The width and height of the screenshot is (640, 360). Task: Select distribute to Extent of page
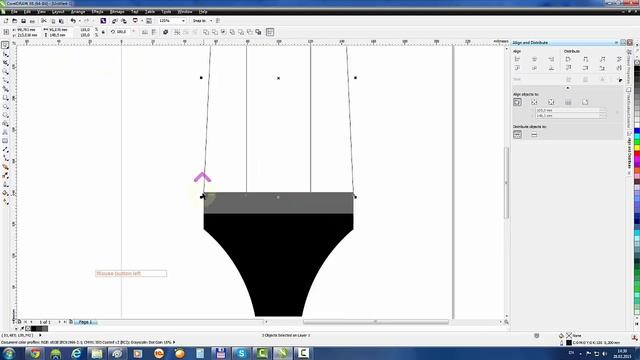pos(534,134)
